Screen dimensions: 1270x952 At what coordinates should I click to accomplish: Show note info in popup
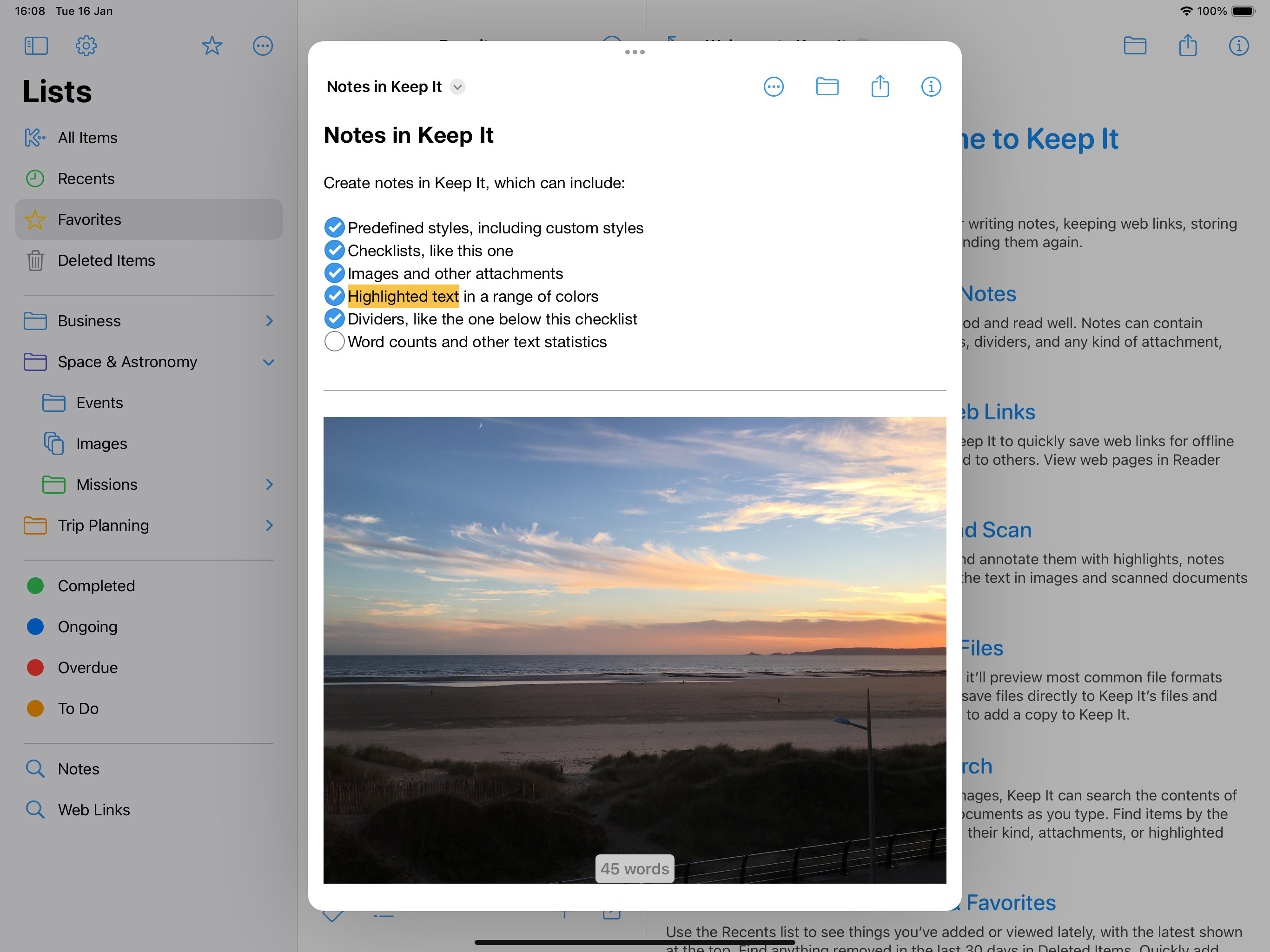click(x=931, y=87)
